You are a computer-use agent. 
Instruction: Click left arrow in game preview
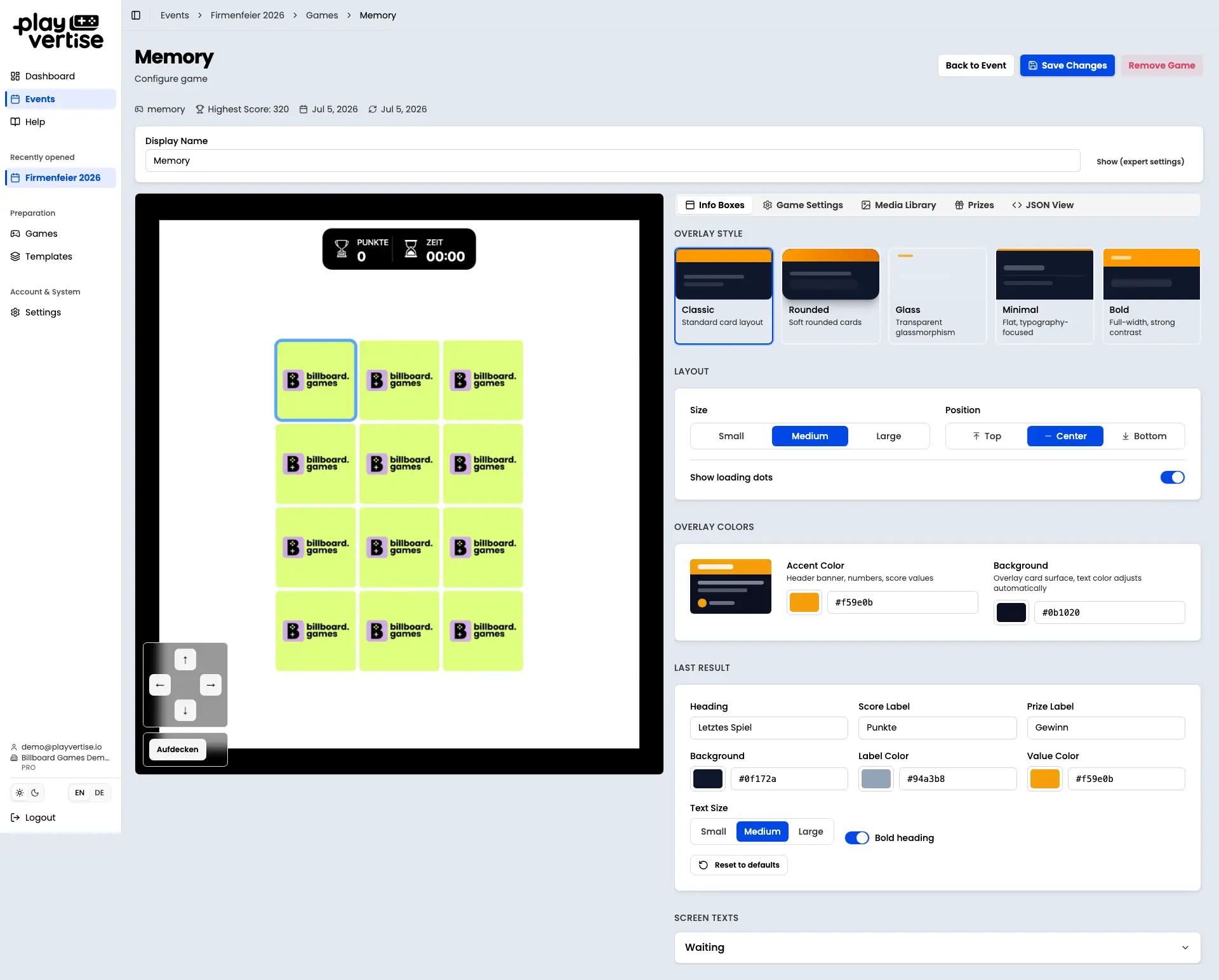[160, 685]
